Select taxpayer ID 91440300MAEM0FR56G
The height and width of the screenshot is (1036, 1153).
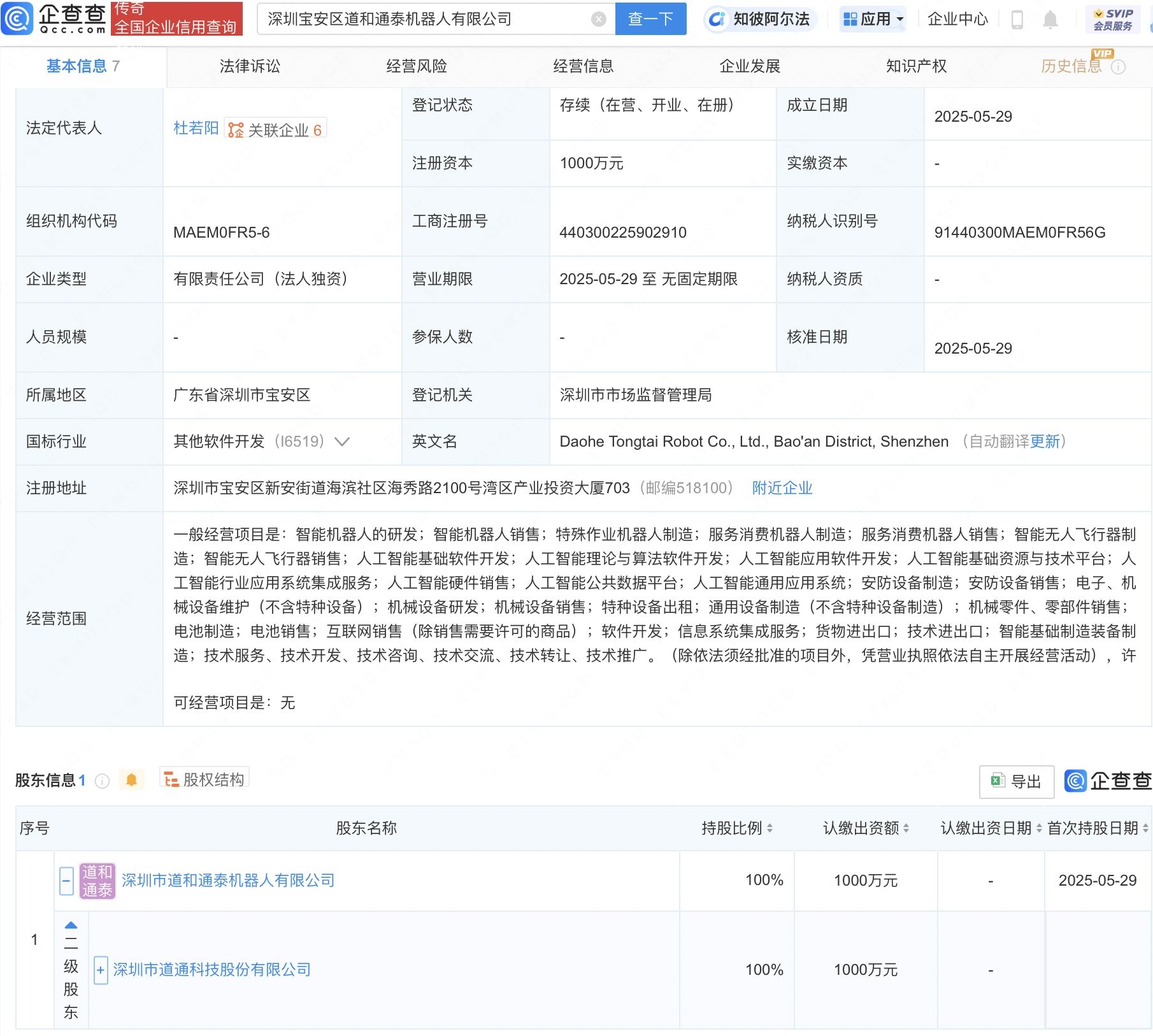click(x=1020, y=233)
